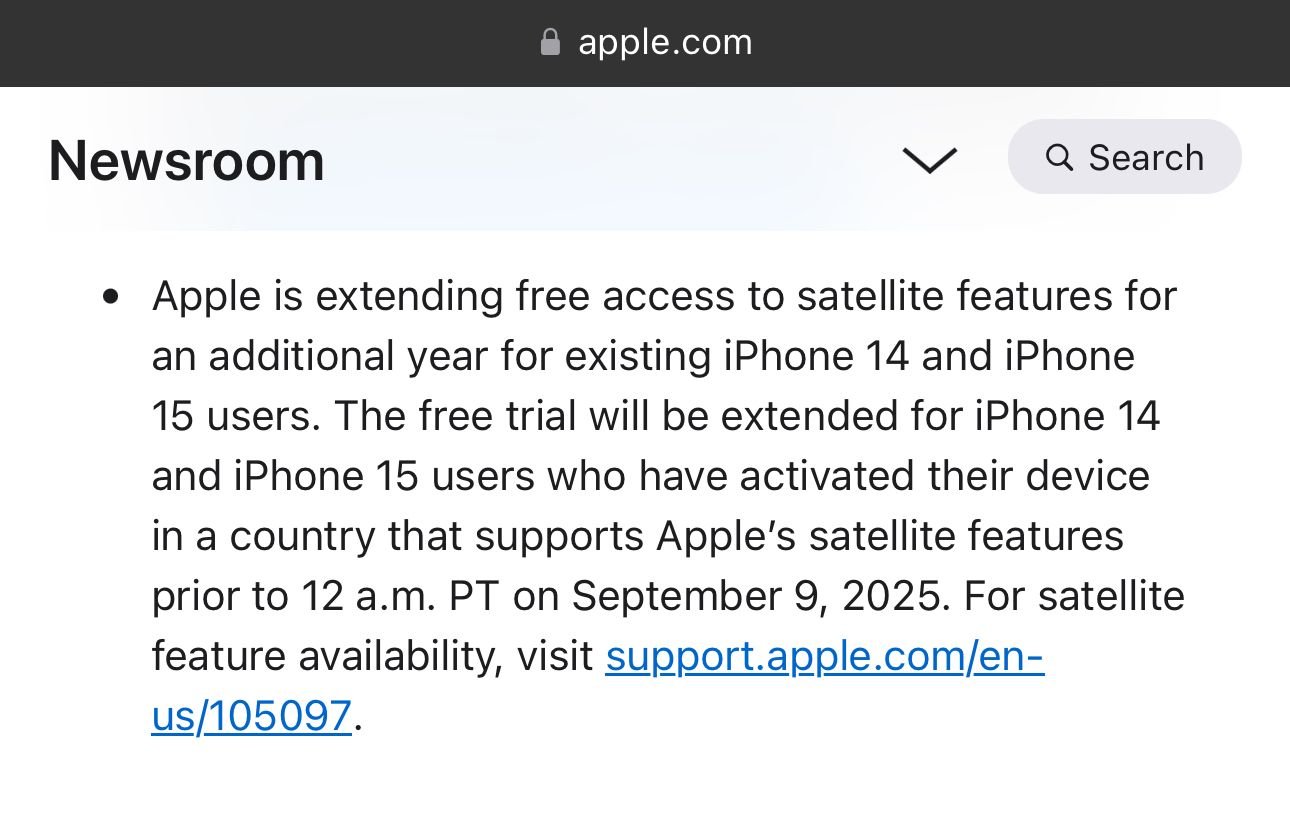Follow the us/105097 link portion
Viewport: 1290px width, 814px height.
point(252,716)
